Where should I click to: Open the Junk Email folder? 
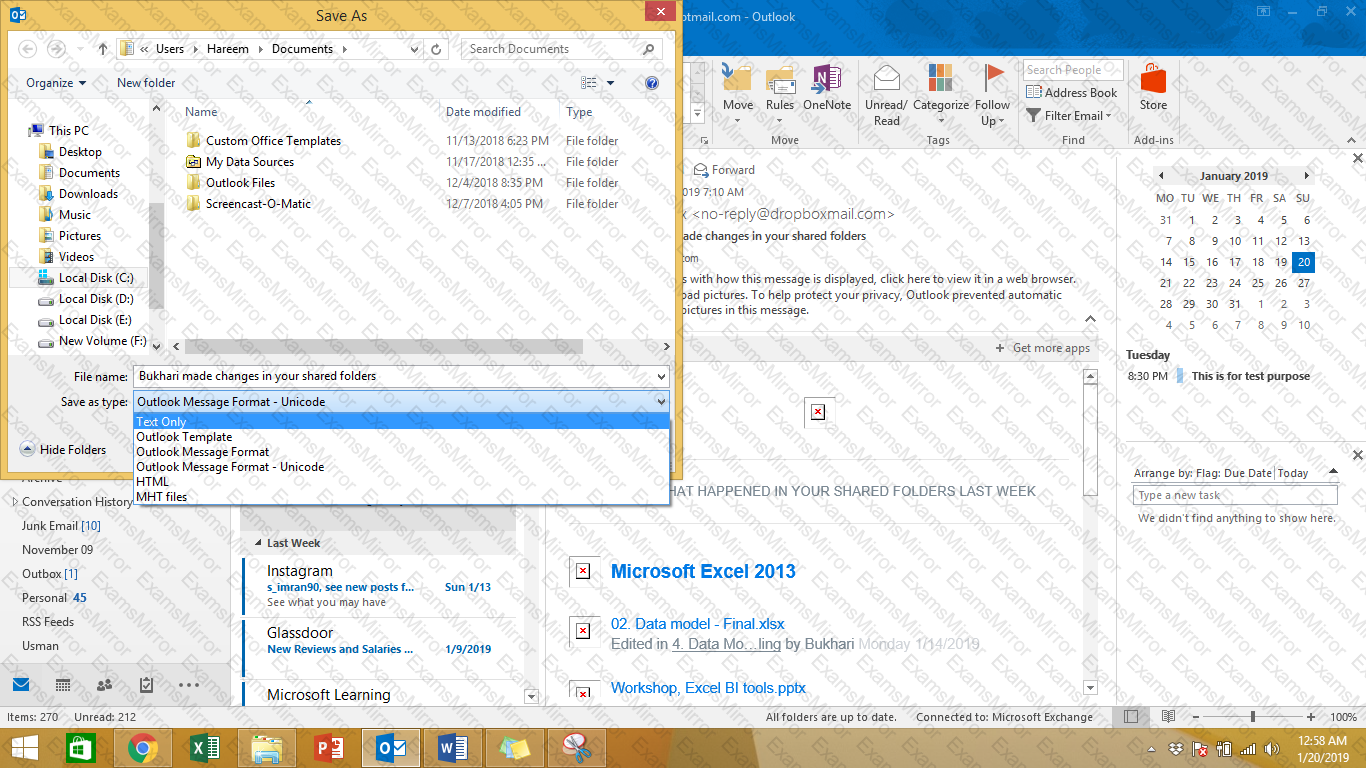point(61,526)
